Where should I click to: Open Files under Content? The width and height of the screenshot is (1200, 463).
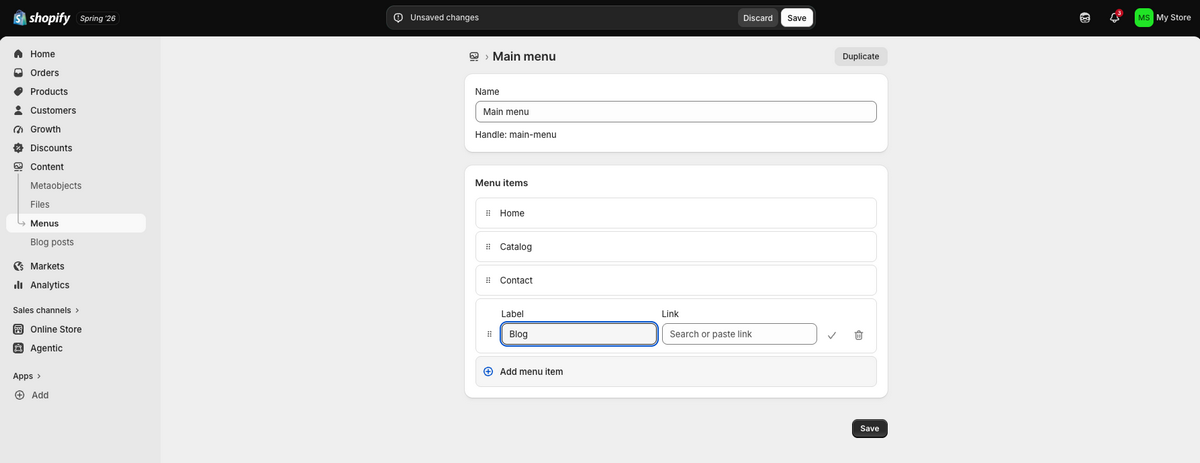click(40, 204)
